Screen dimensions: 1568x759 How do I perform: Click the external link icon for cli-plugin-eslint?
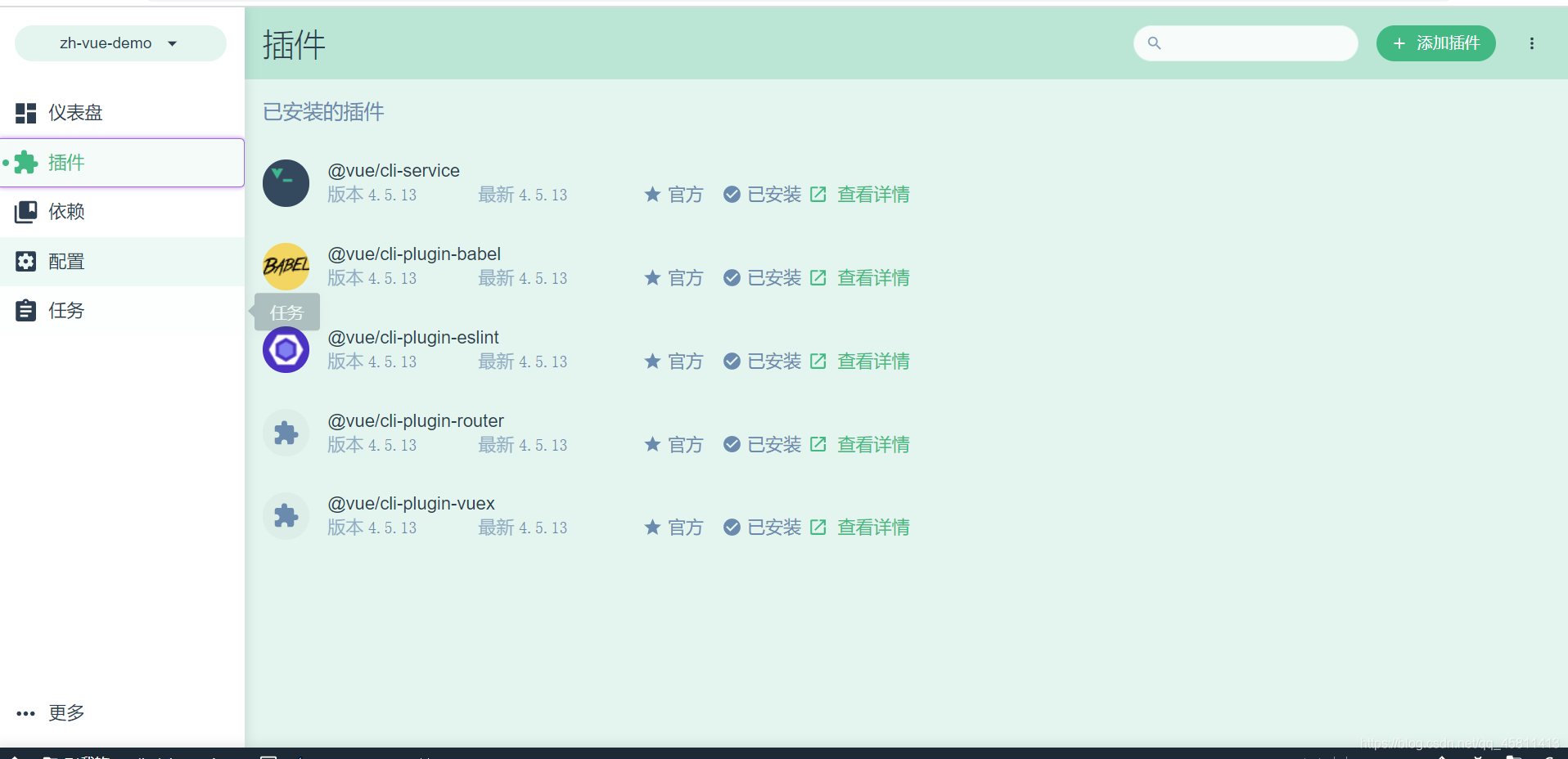(818, 362)
